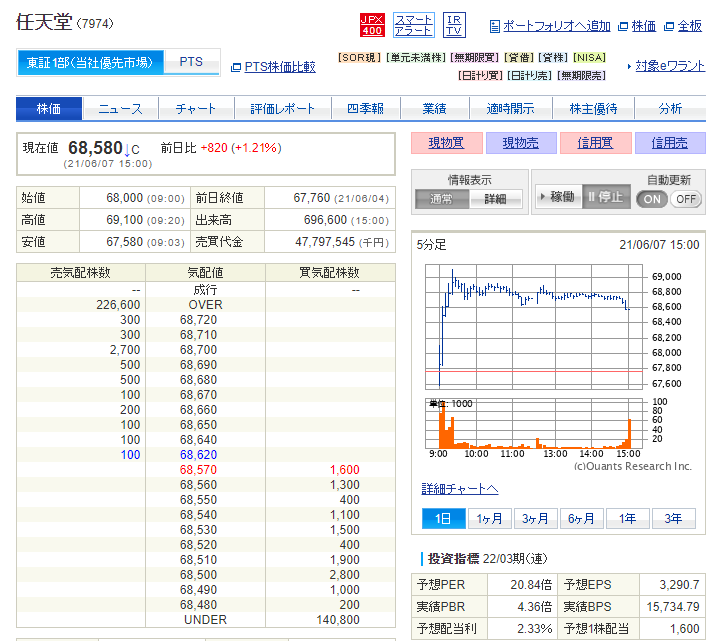Click UNDER row in order board

tap(206, 620)
